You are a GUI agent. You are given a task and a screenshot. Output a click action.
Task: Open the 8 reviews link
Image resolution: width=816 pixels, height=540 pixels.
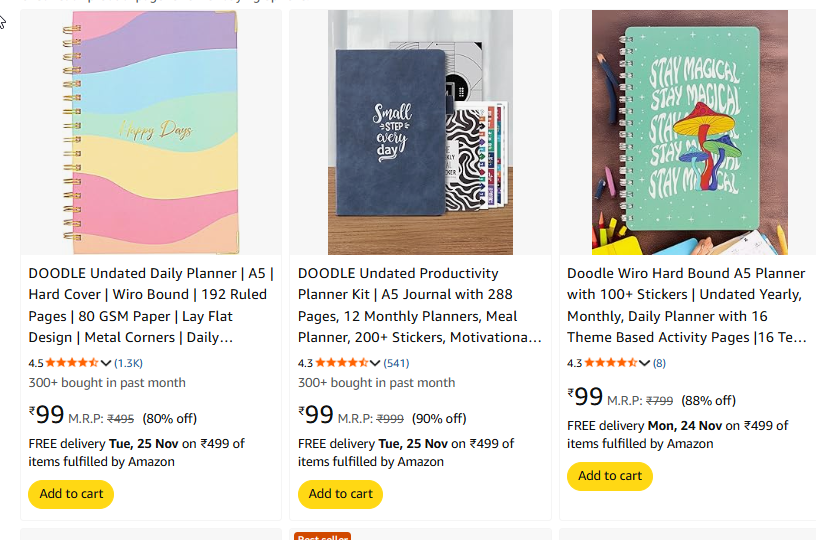[660, 363]
